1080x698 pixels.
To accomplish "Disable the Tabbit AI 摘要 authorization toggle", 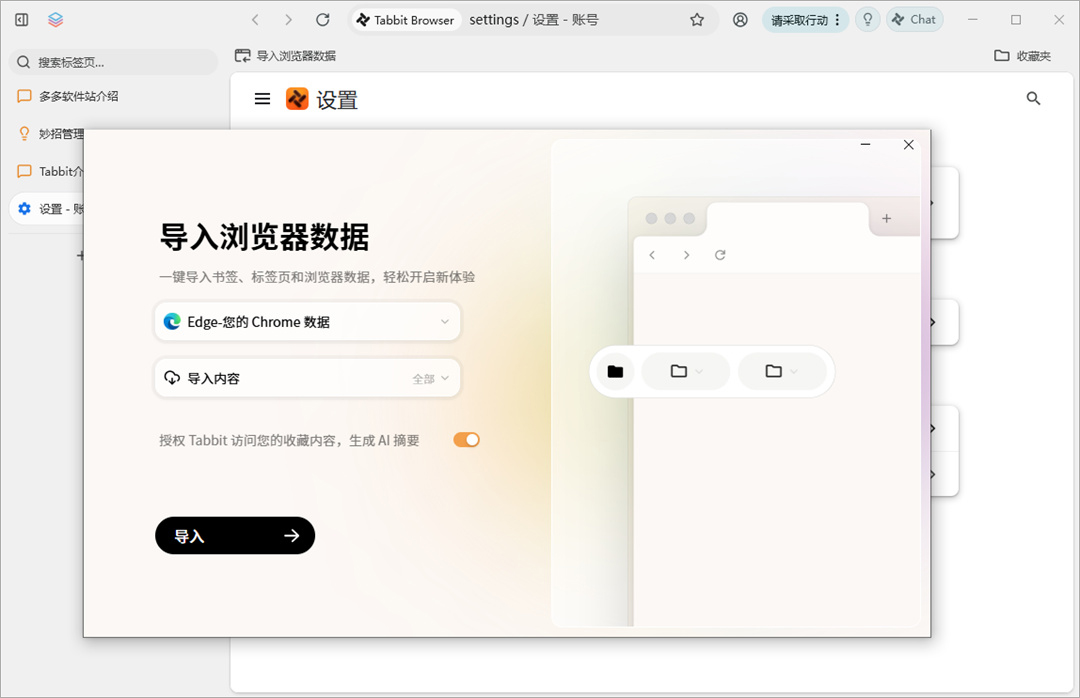I will 466,439.
